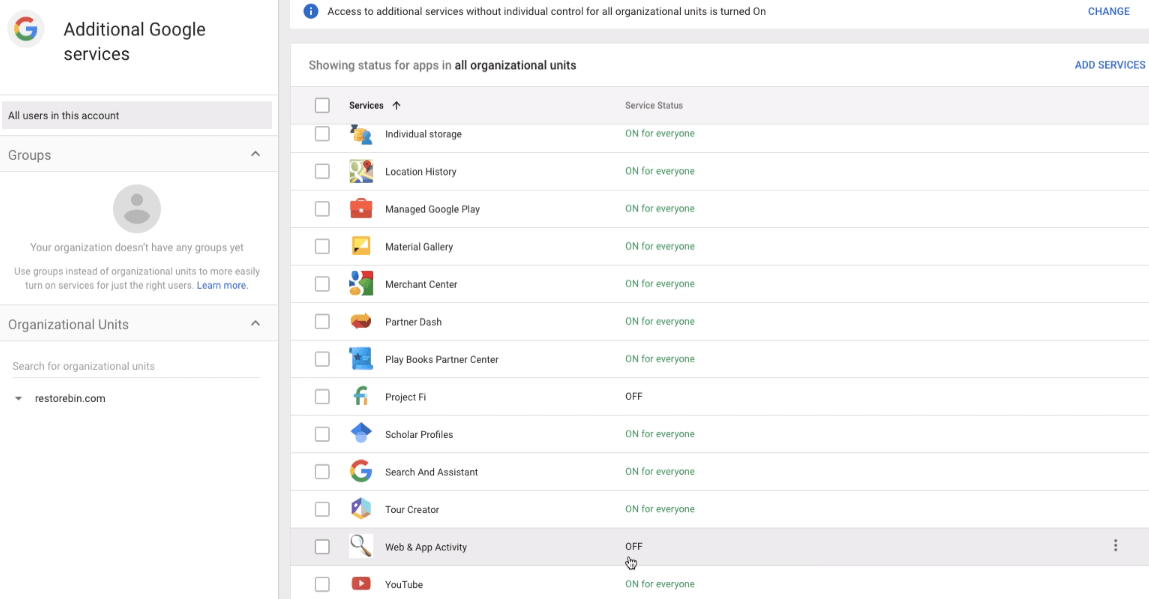Collapse the Organizational Units section
The height and width of the screenshot is (599, 1149).
(x=255, y=323)
